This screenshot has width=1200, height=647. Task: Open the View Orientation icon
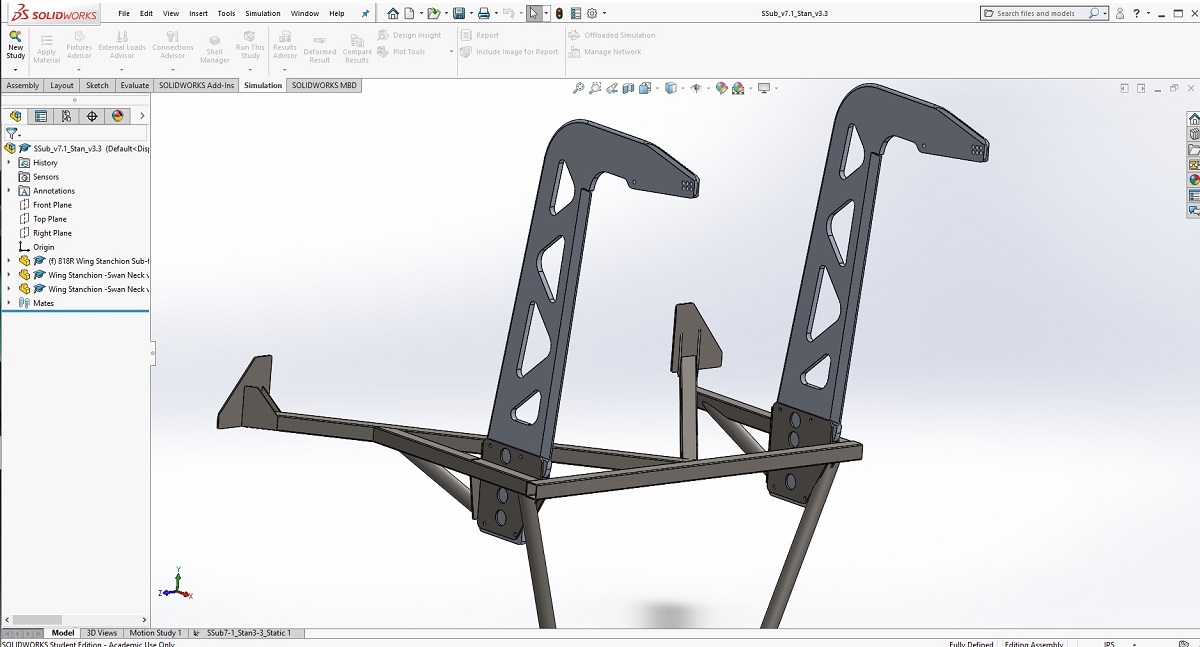(x=646, y=88)
